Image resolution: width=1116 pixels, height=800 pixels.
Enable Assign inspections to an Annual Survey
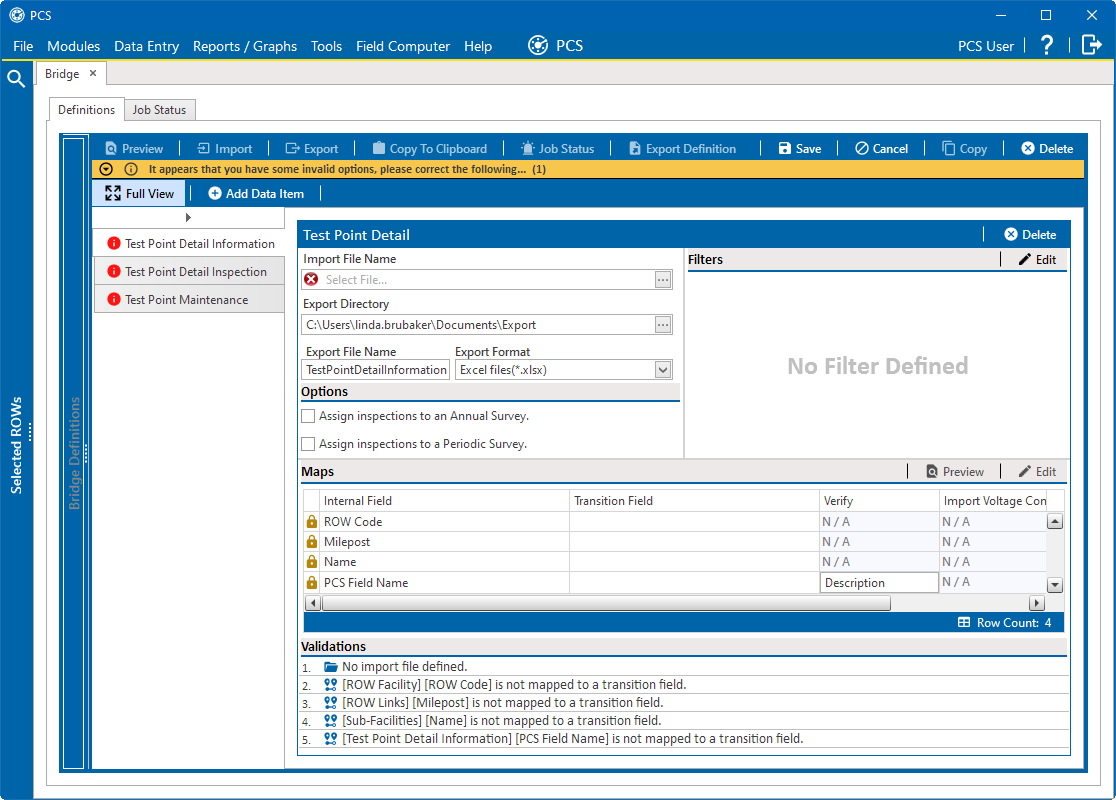pos(308,416)
